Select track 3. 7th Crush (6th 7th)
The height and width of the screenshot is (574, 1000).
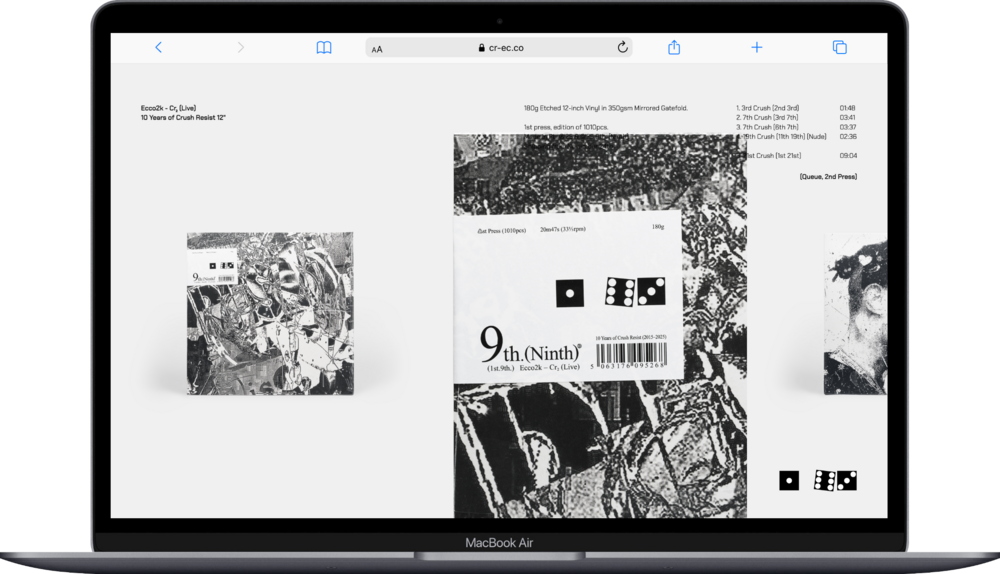tap(768, 128)
